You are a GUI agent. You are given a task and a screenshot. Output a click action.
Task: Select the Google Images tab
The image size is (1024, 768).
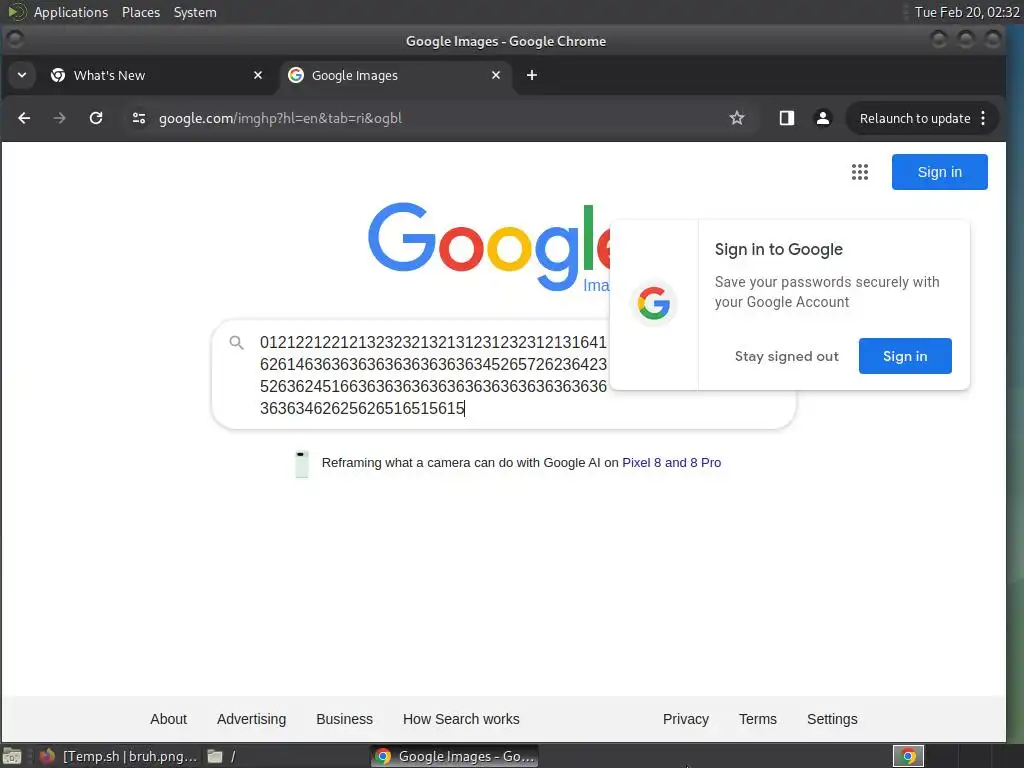[394, 75]
